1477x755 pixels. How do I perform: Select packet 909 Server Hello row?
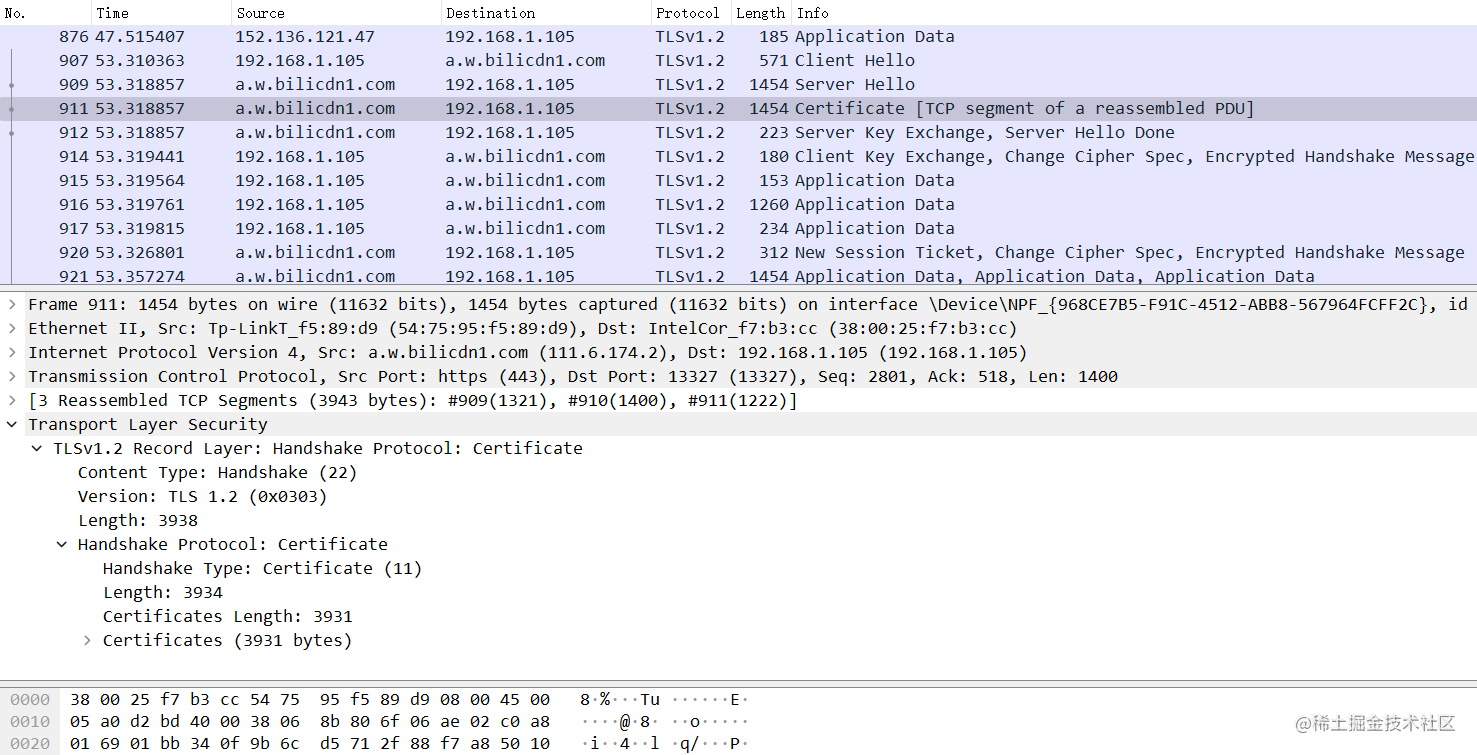pos(738,84)
